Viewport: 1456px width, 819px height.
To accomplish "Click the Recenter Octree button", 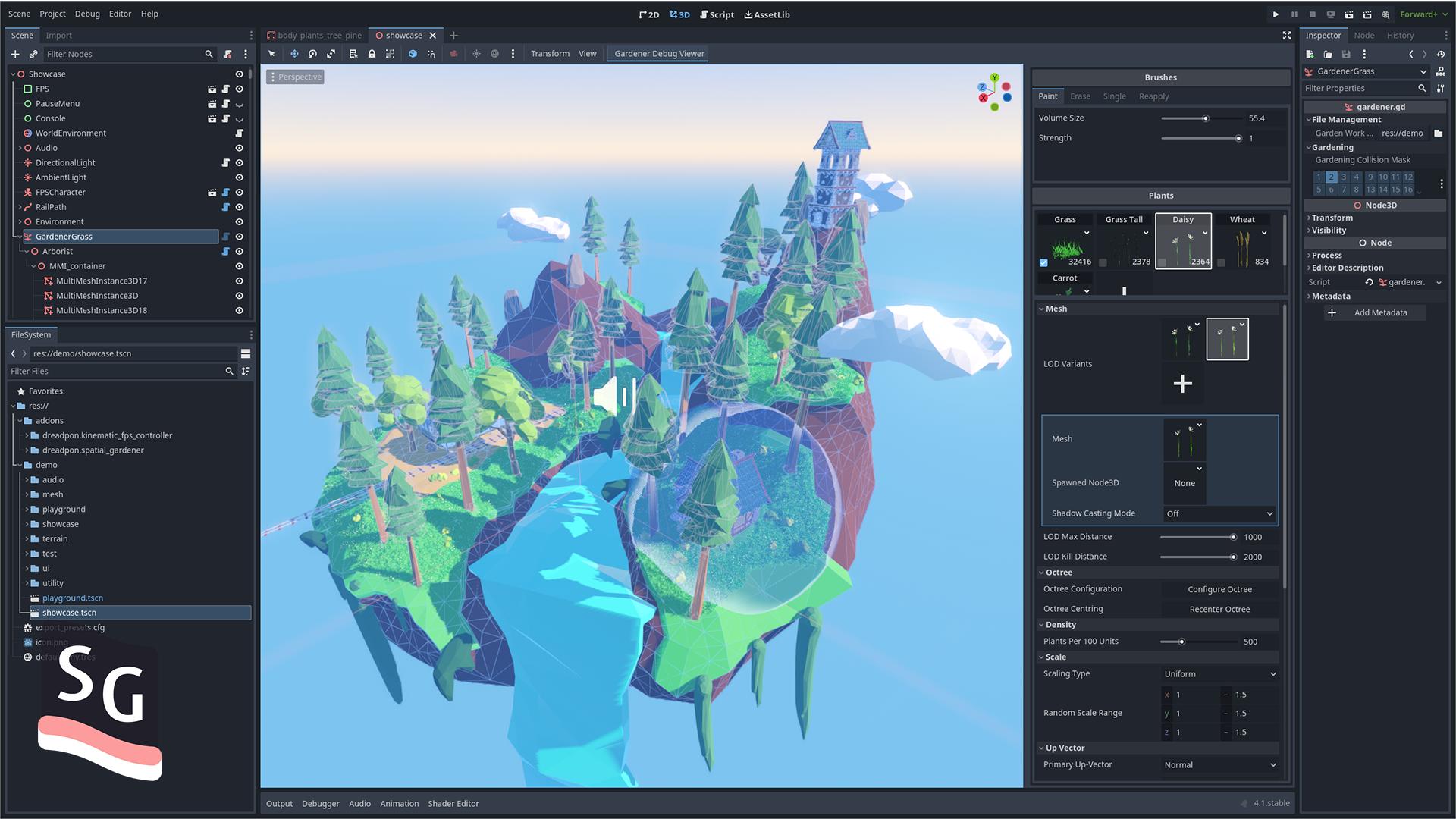I will (x=1219, y=609).
